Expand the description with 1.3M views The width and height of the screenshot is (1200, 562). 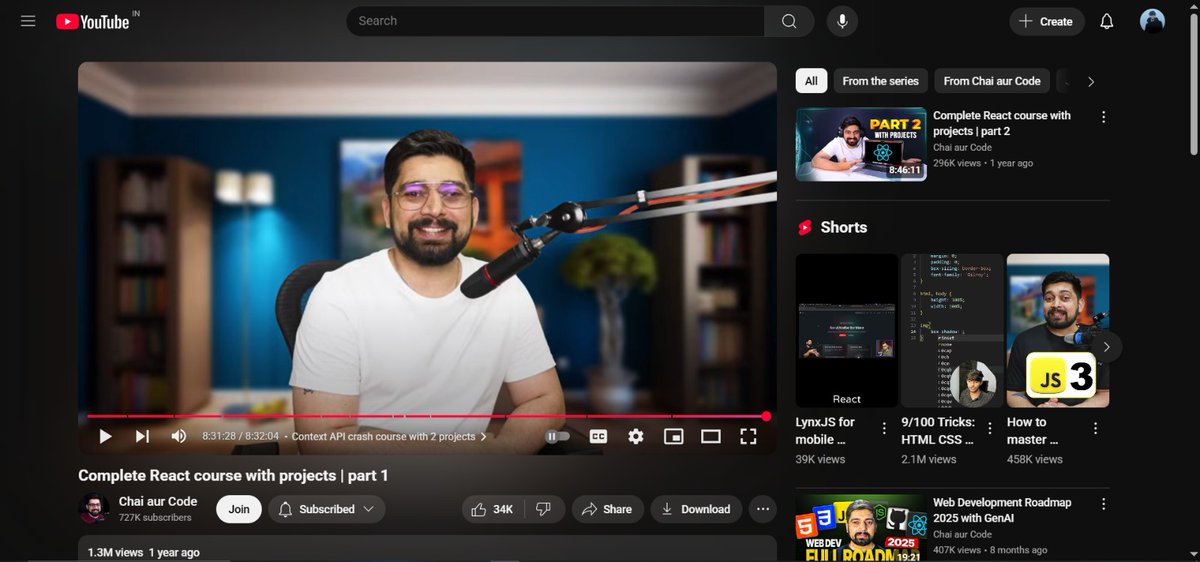point(428,549)
